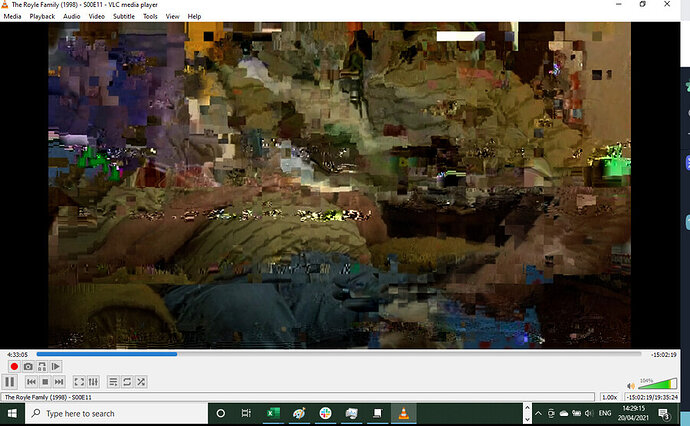
Task: Show the playlist panel
Action: (x=113, y=382)
